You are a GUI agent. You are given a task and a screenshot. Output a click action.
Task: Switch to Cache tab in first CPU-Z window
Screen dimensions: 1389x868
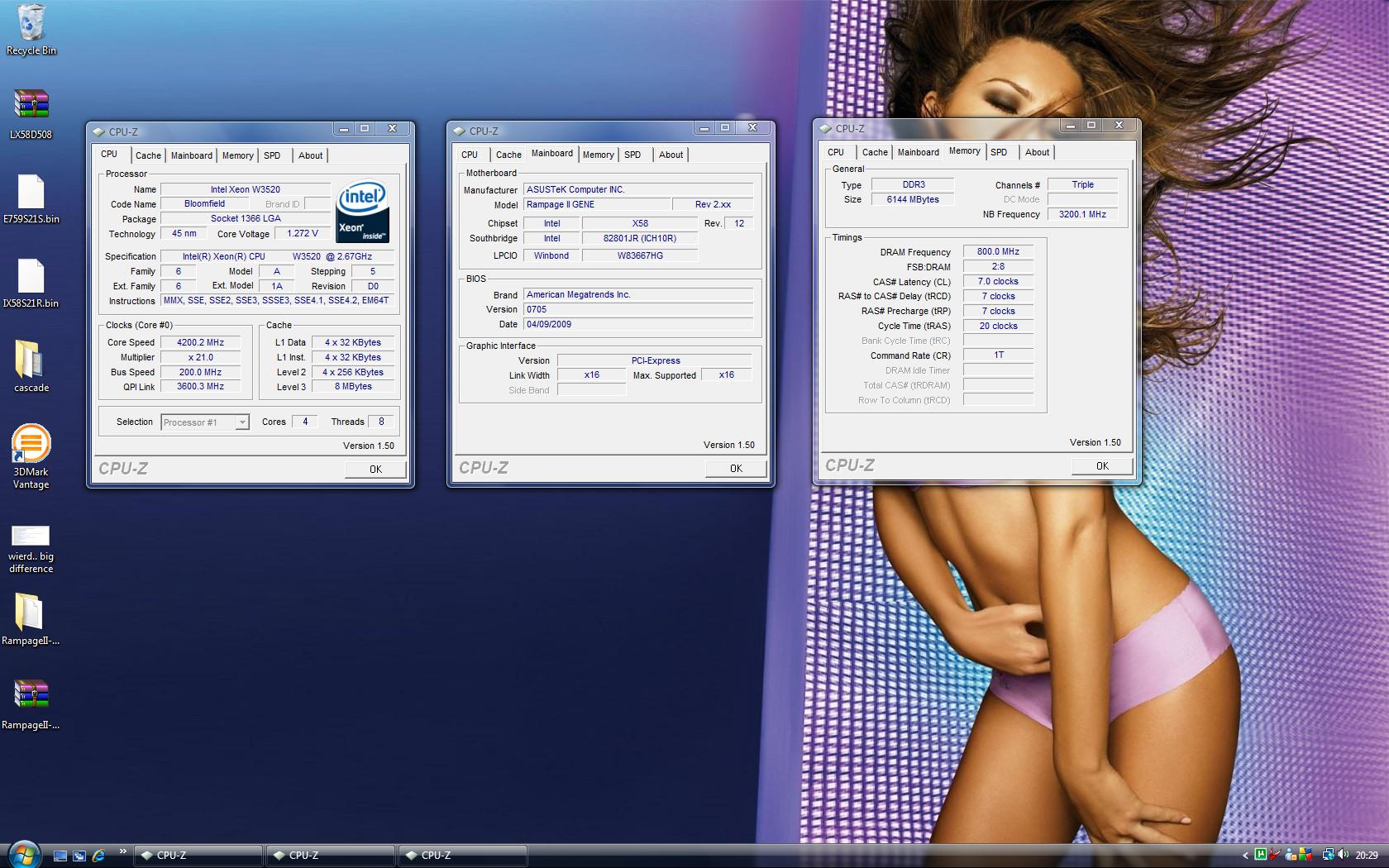click(149, 155)
